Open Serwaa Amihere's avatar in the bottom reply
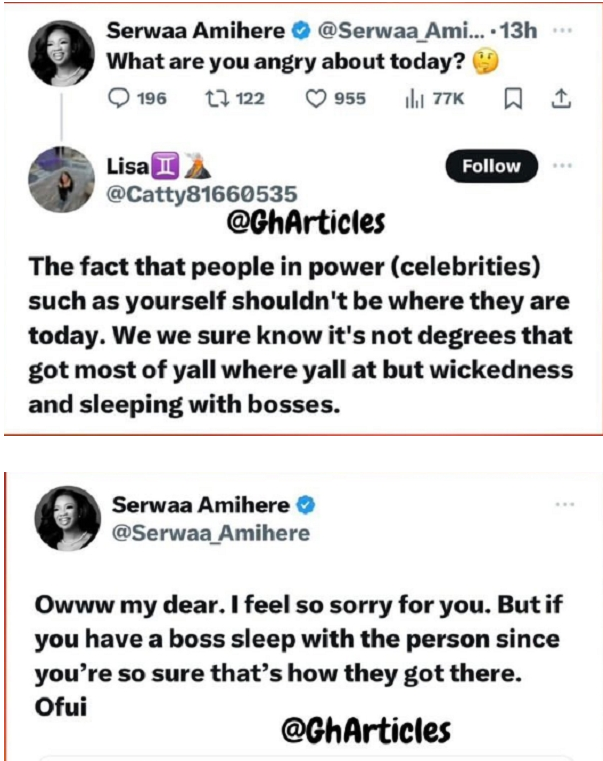 (x=67, y=519)
